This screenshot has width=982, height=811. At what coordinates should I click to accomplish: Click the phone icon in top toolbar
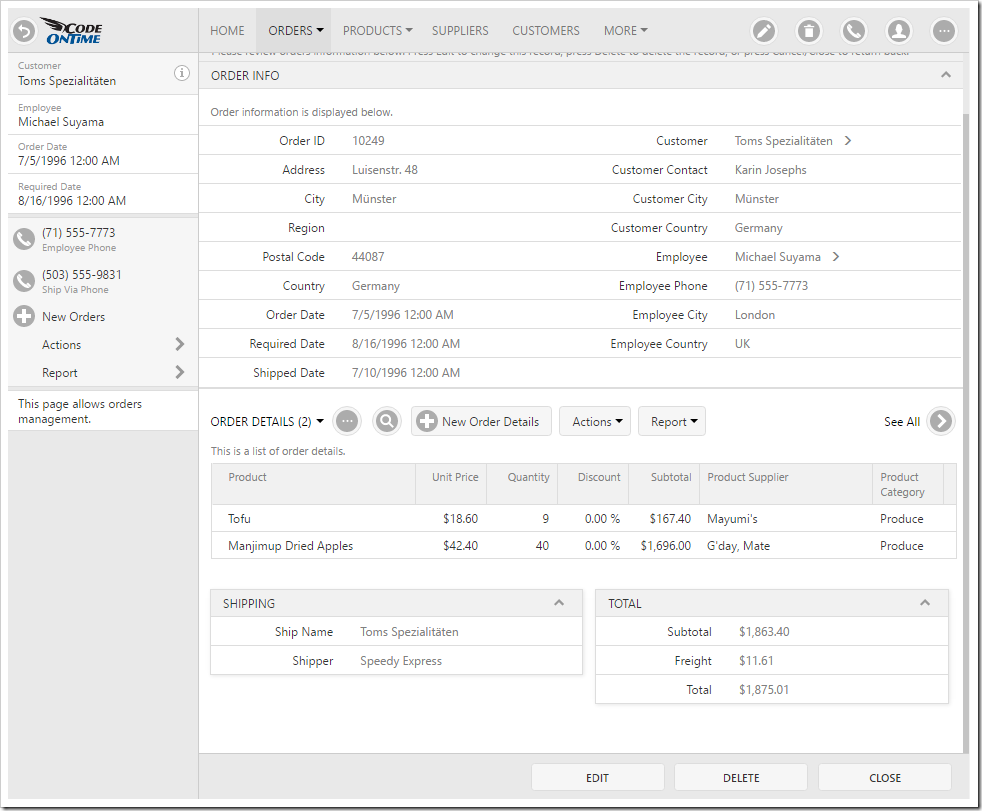[x=854, y=31]
